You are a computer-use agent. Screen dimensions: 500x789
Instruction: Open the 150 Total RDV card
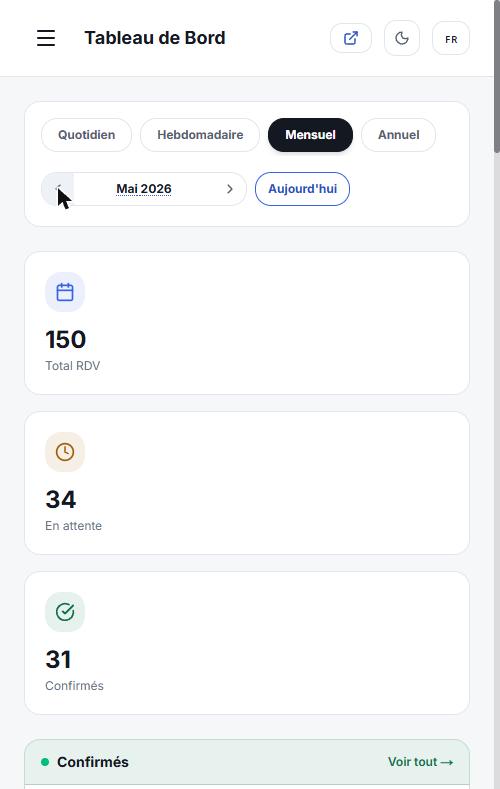click(x=247, y=323)
